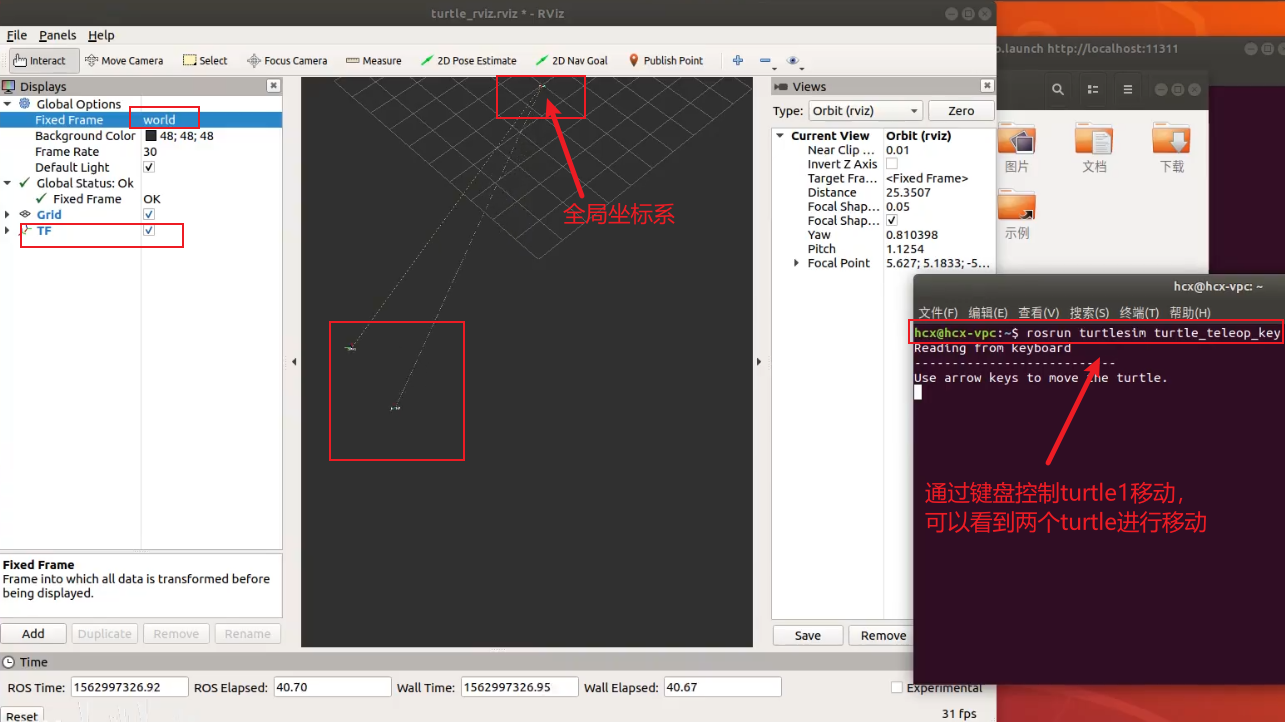Image resolution: width=1285 pixels, height=722 pixels.
Task: Open the 终端(T) menu in terminal
Action: pyautogui.click(x=1139, y=313)
